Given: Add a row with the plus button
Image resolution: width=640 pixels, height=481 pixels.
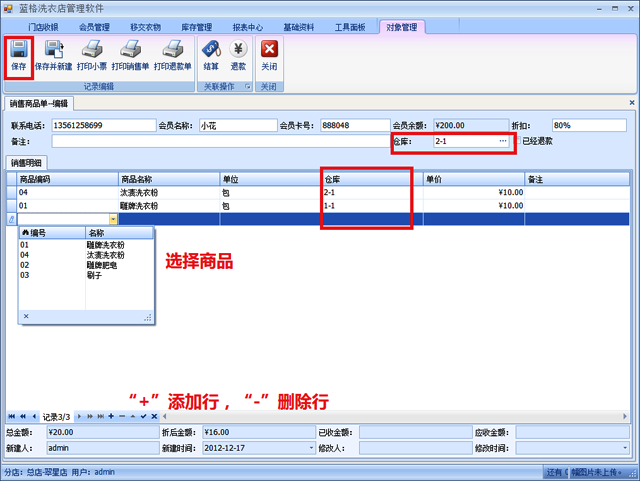Looking at the screenshot, I should pos(111,416).
